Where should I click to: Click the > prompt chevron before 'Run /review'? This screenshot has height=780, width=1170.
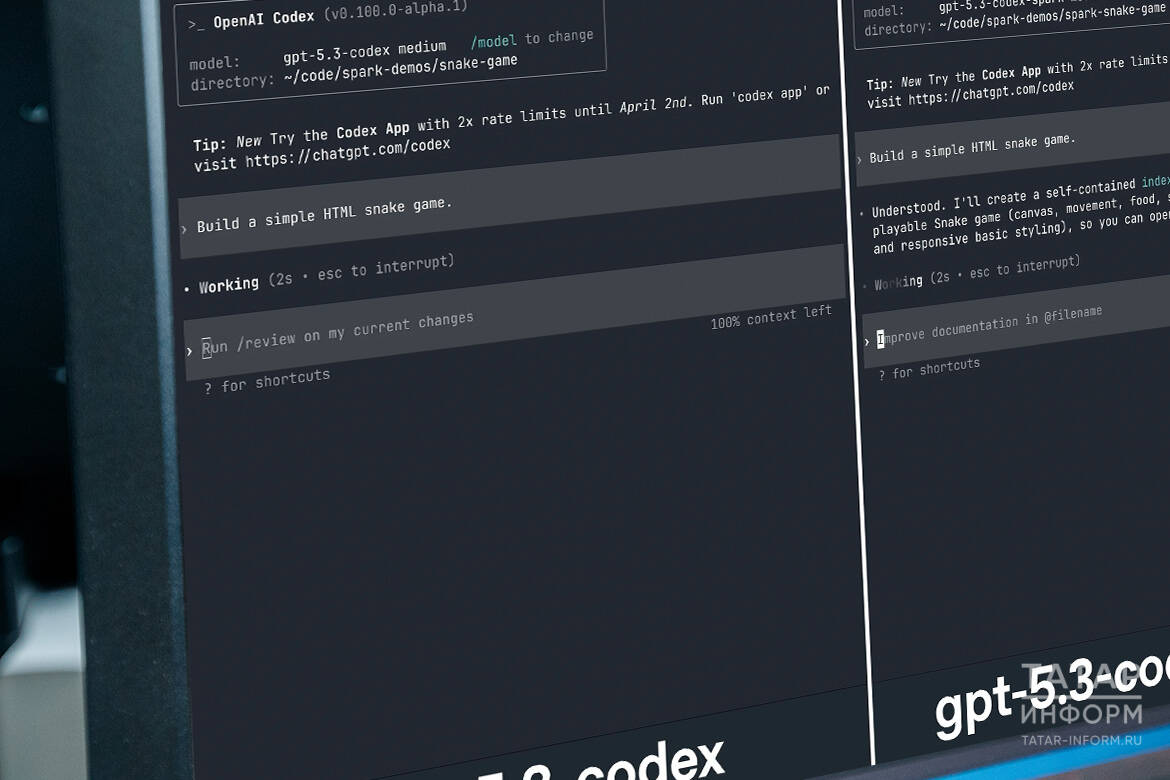click(x=189, y=351)
